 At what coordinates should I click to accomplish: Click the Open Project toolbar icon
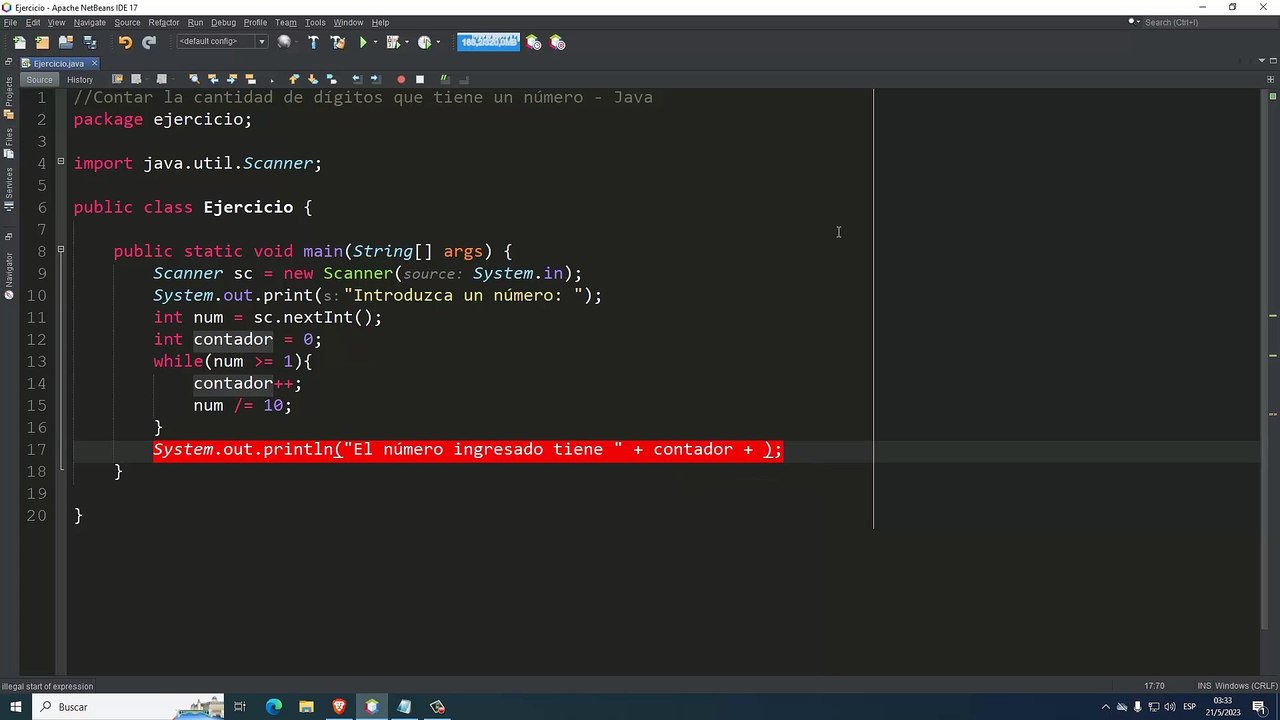coord(66,42)
